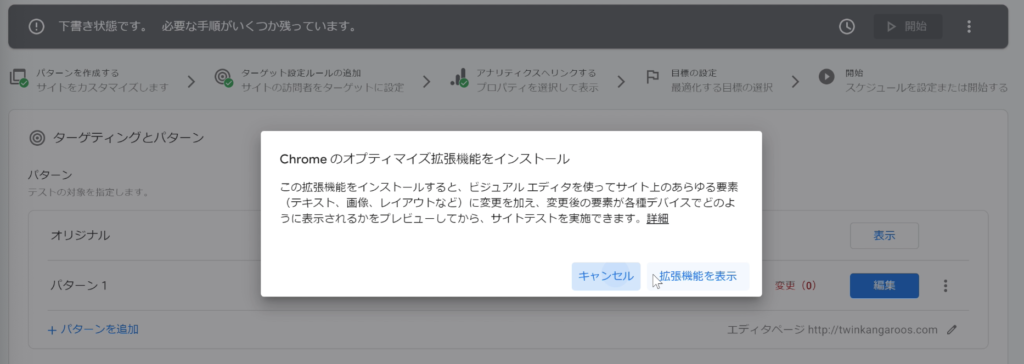This screenshot has height=364, width=1024.
Task: Click the 開始 button in the top bar
Action: tap(908, 27)
